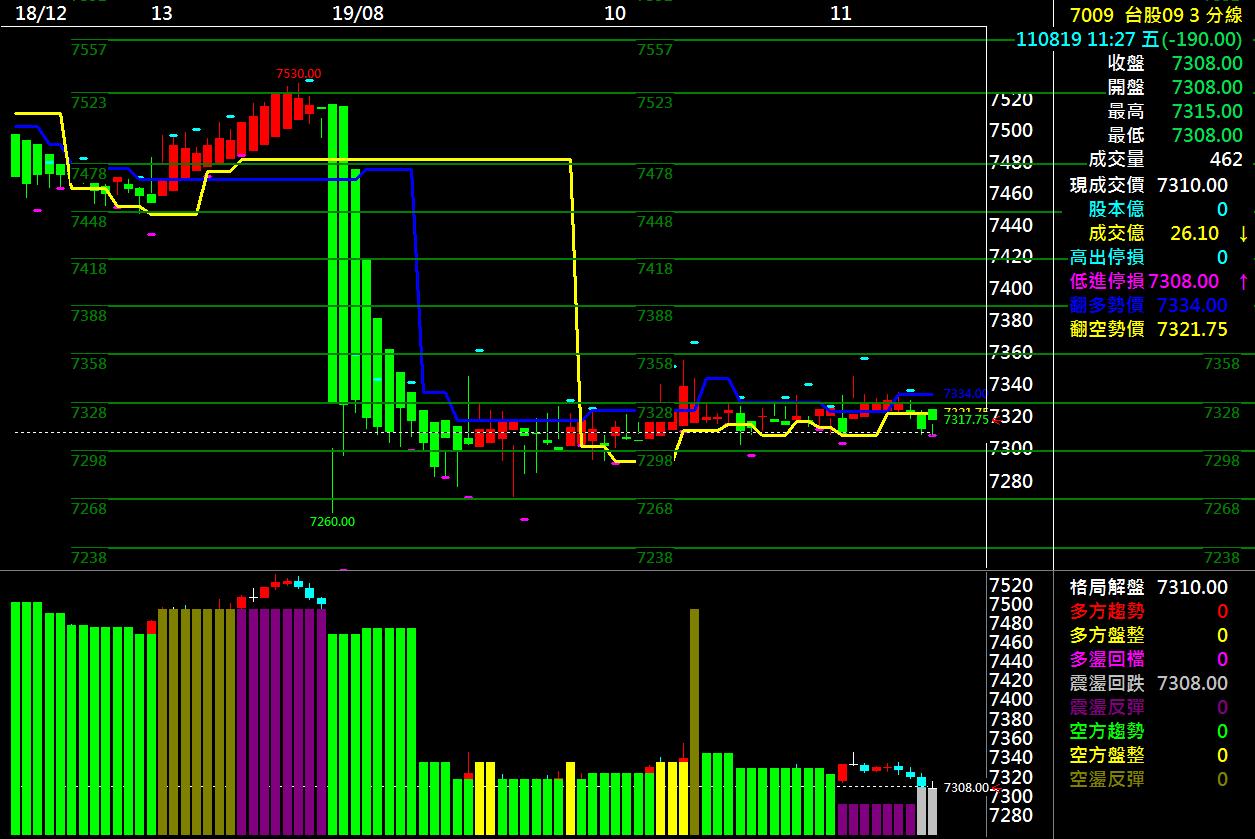
Task: Select the 最高 value 7315.00
Action: point(1207,111)
